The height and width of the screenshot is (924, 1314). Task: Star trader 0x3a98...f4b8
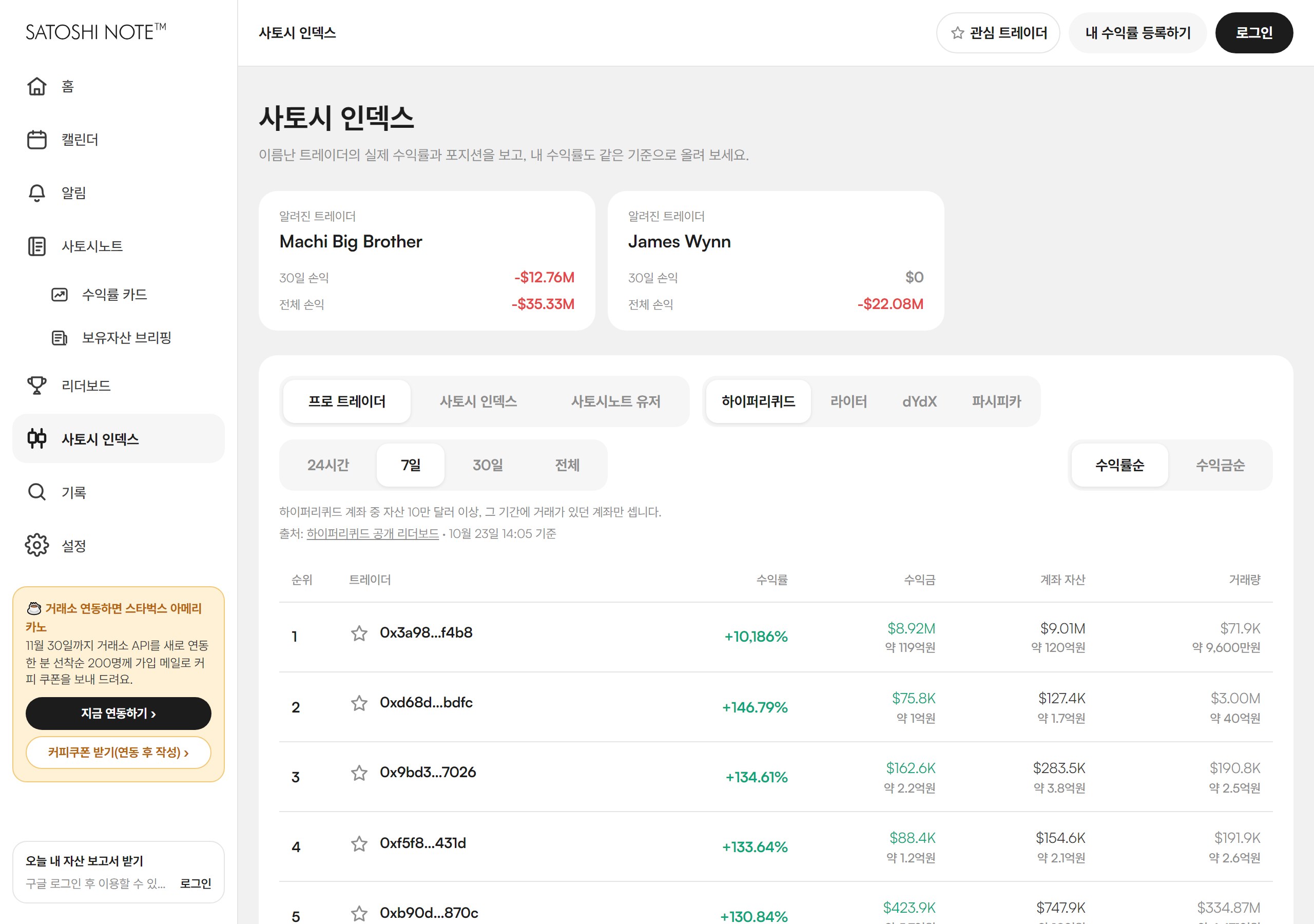pos(359,633)
